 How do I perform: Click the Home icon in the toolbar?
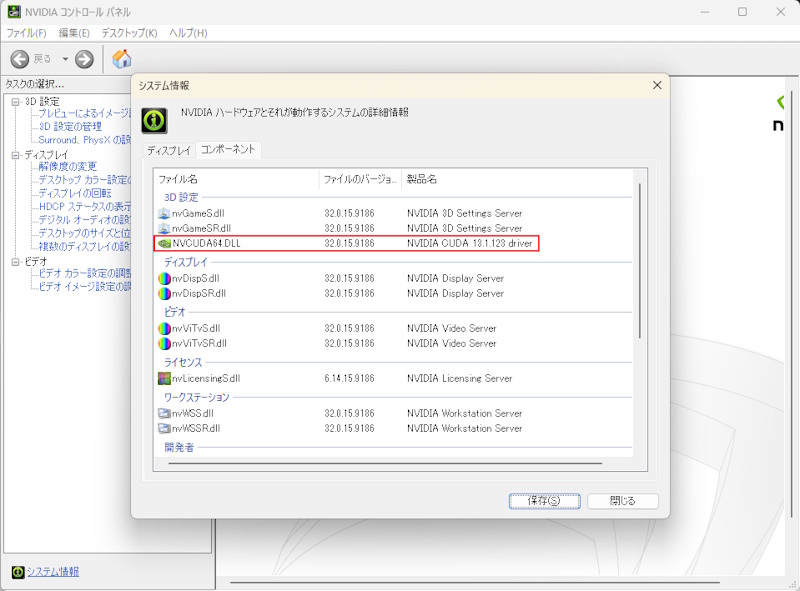click(121, 59)
